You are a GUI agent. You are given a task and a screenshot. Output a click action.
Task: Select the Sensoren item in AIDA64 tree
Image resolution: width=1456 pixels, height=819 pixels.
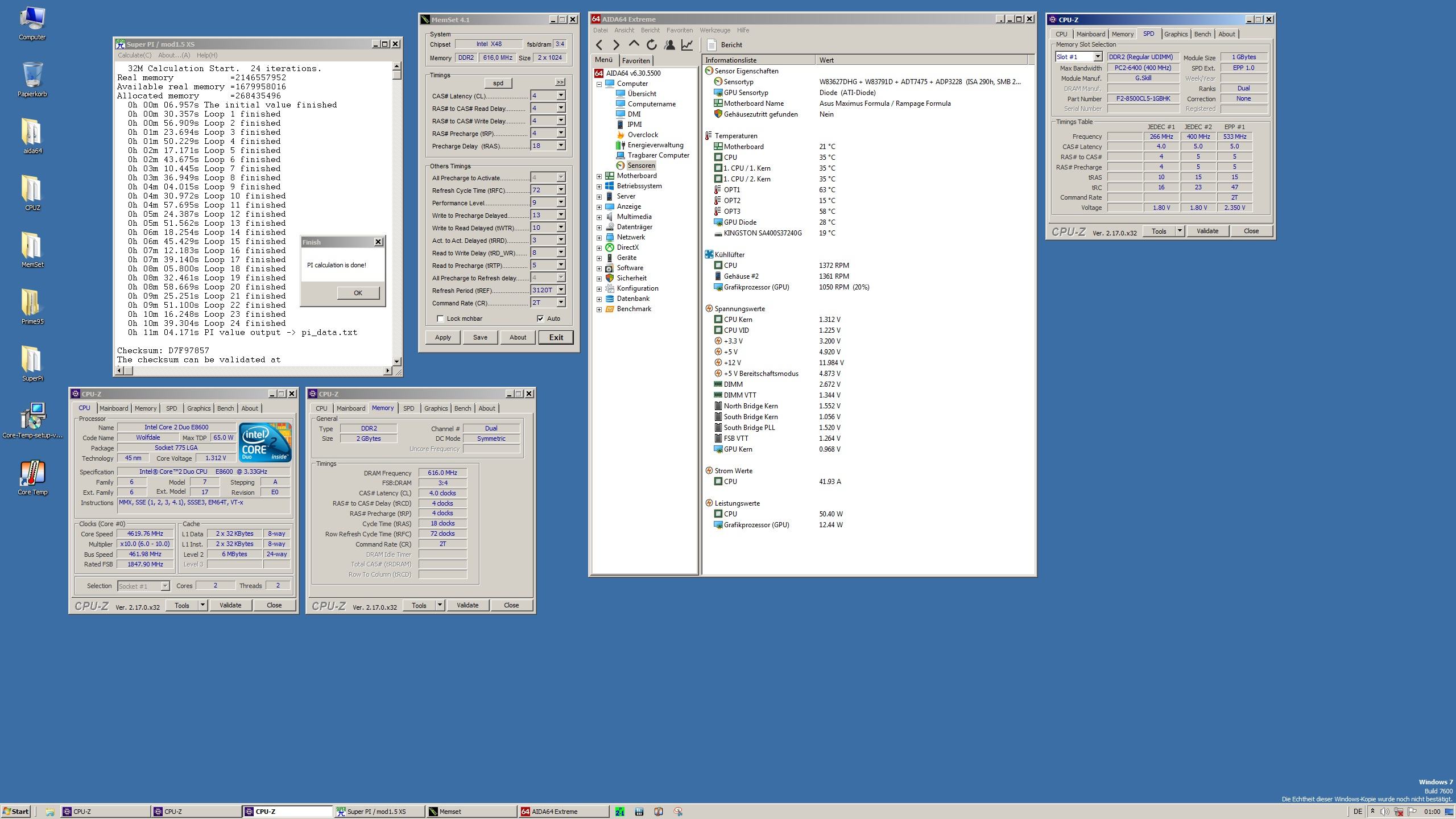coord(642,165)
